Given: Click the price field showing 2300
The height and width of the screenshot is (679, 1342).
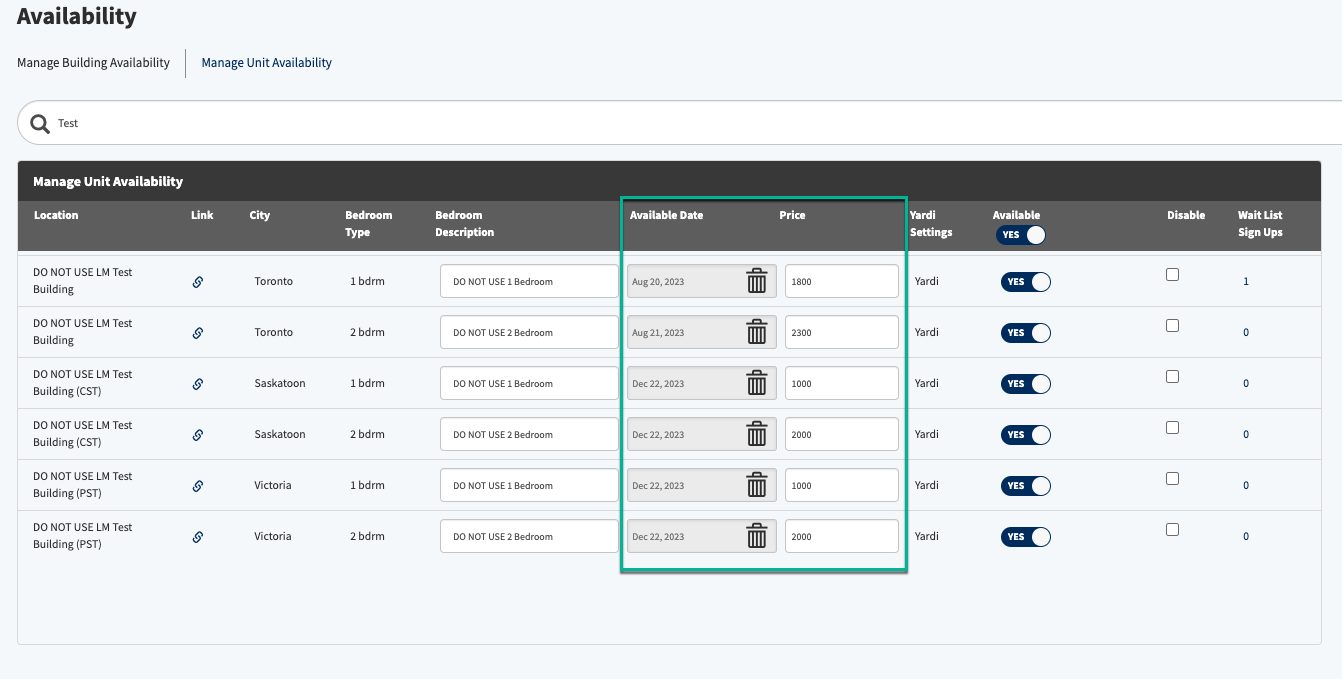Looking at the screenshot, I should click(842, 332).
